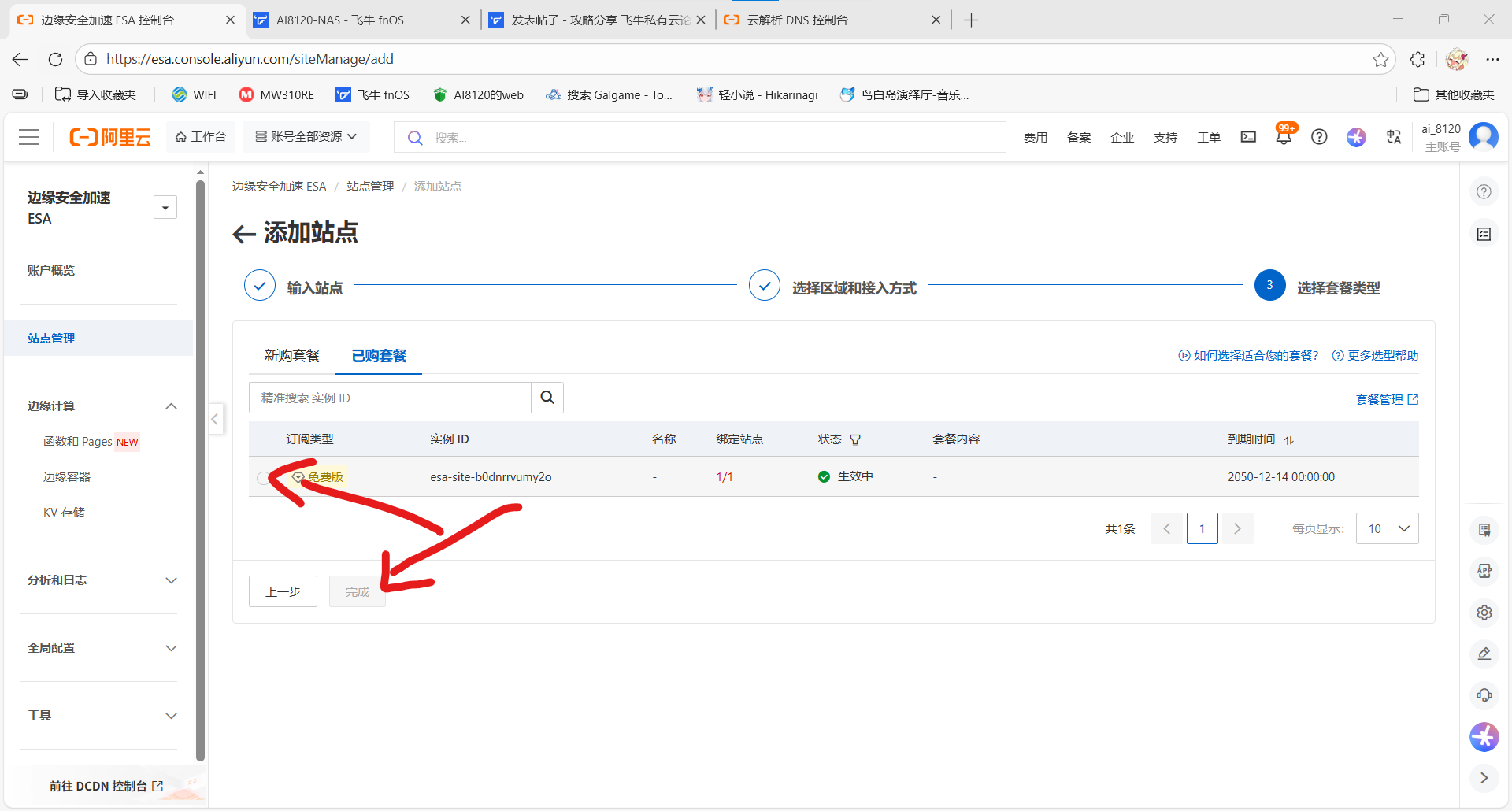Open the browser more options menu

1492,59
